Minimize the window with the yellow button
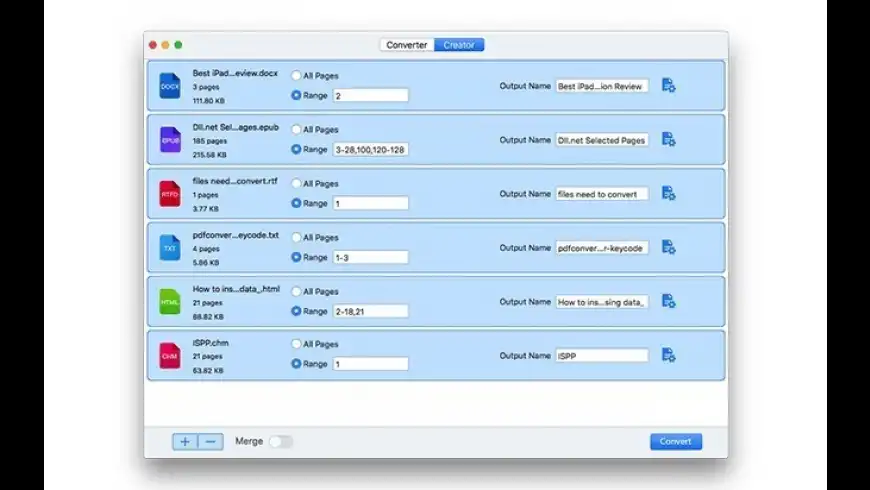The image size is (870, 490). (165, 45)
